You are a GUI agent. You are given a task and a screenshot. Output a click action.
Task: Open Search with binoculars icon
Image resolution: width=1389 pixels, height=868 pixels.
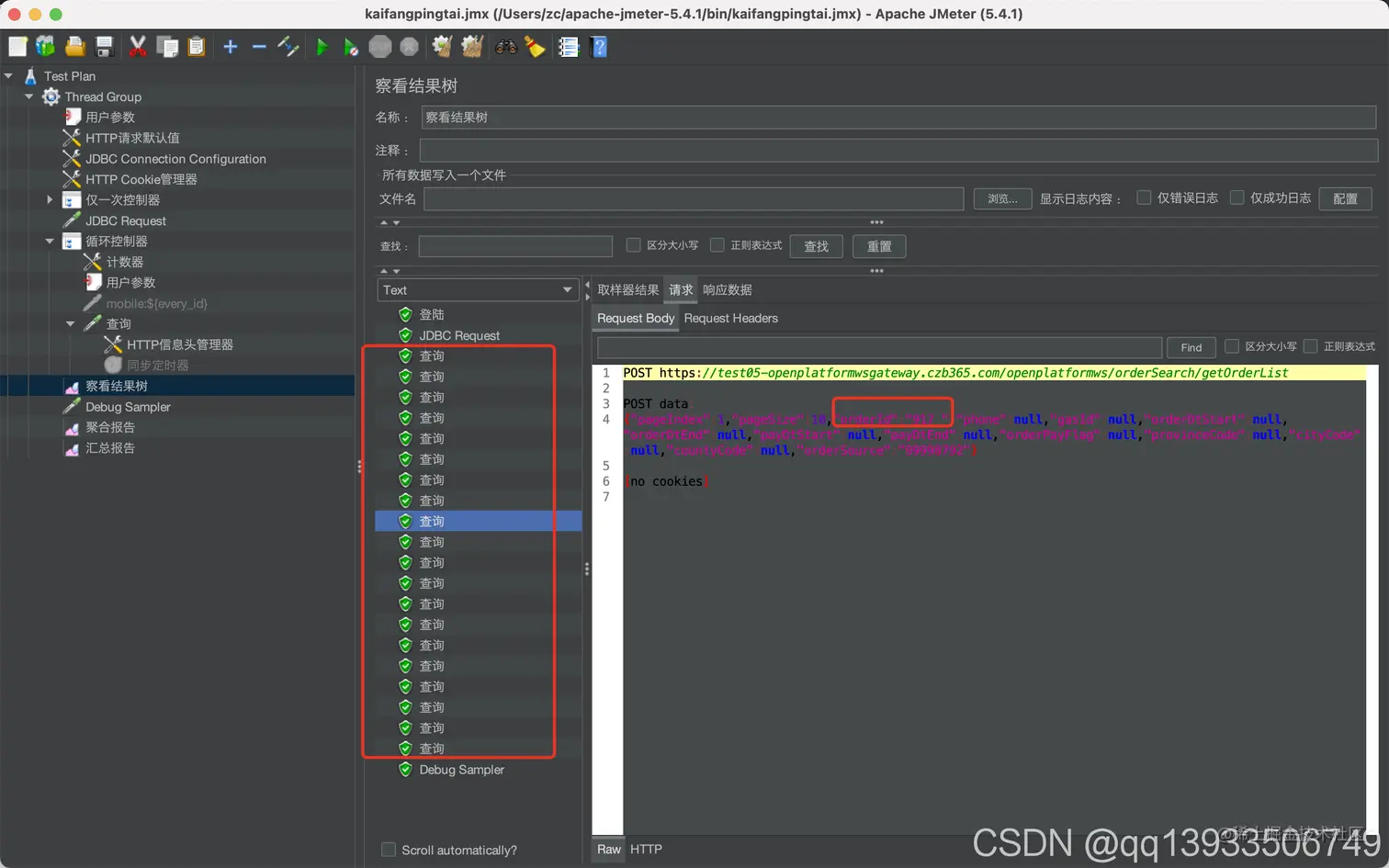506,46
